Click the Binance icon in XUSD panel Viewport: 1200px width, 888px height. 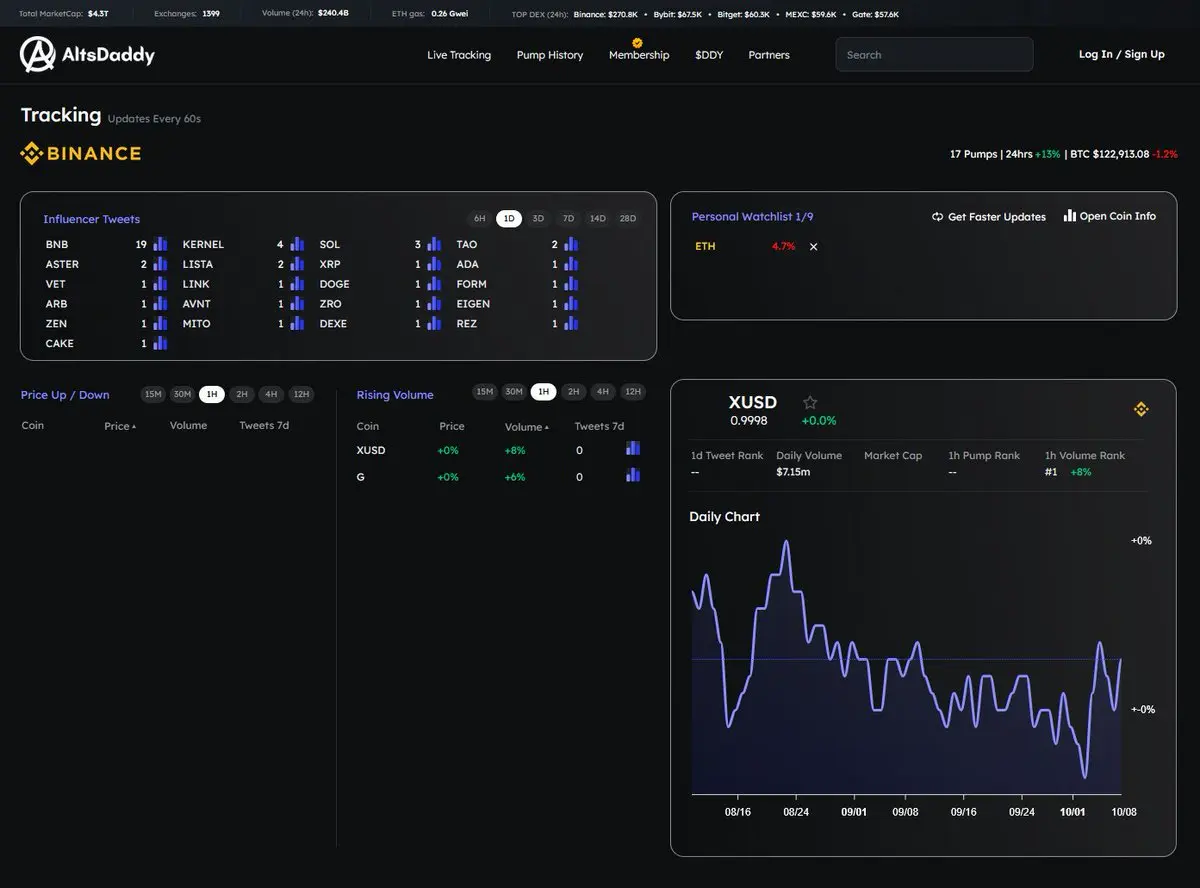[1141, 409]
